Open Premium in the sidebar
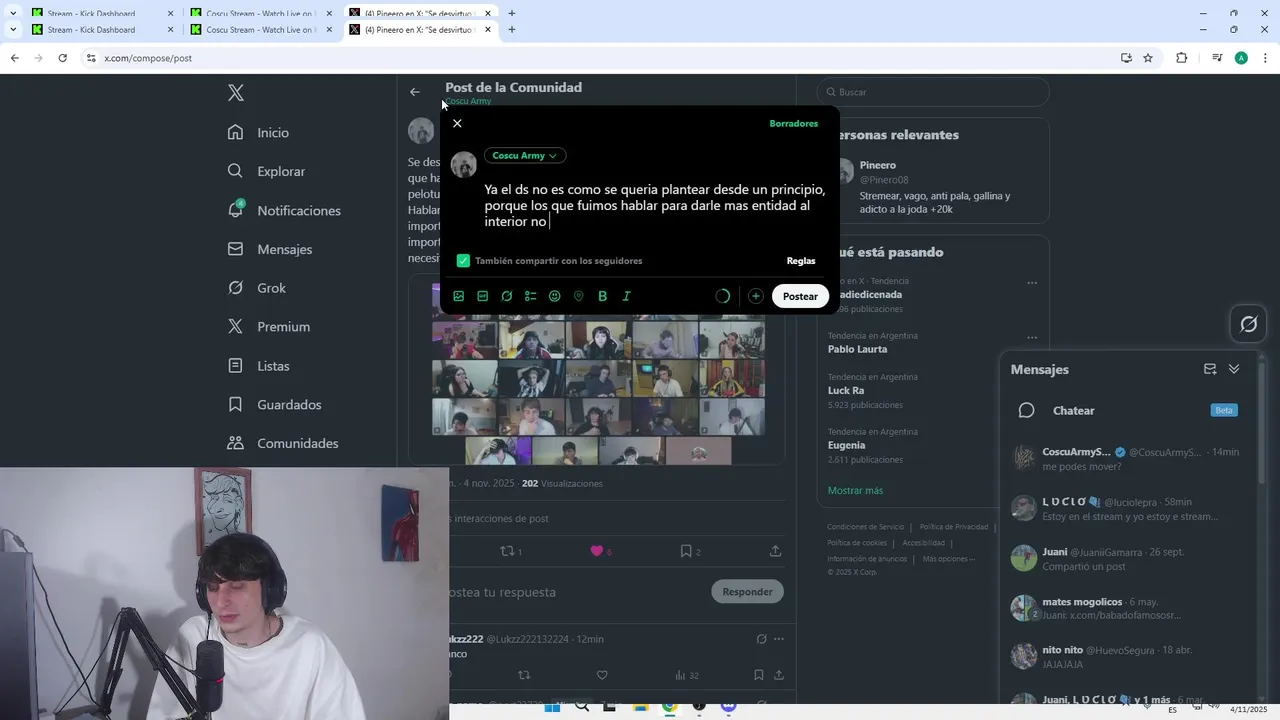Image resolution: width=1280 pixels, height=720 pixels. pos(269,327)
